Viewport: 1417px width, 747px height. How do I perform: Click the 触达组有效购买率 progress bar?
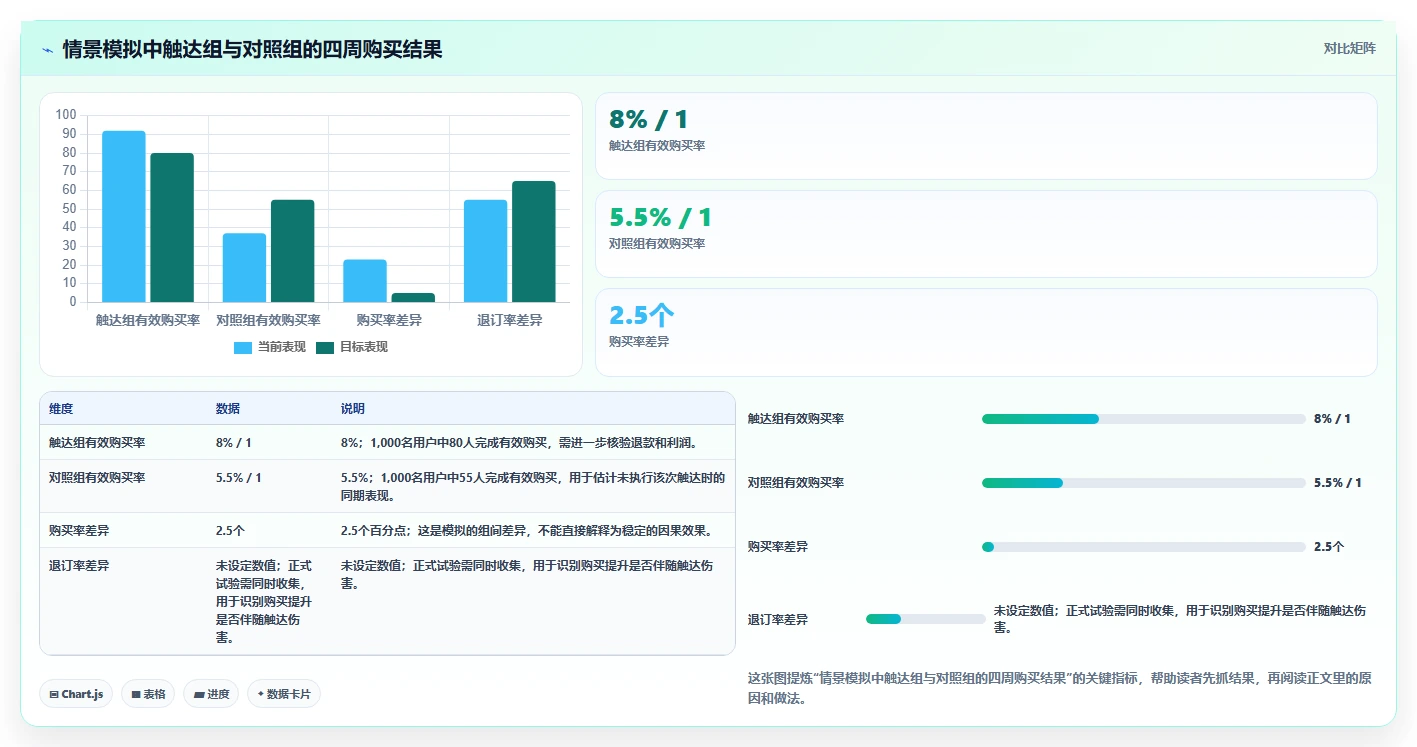(1144, 419)
